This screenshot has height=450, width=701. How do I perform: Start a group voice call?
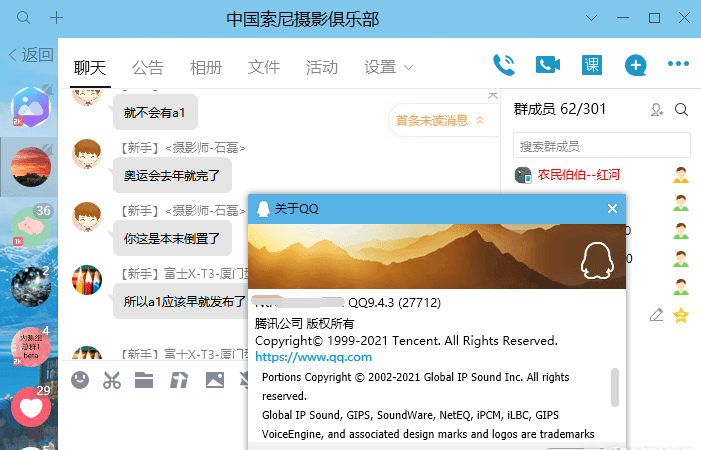point(504,65)
